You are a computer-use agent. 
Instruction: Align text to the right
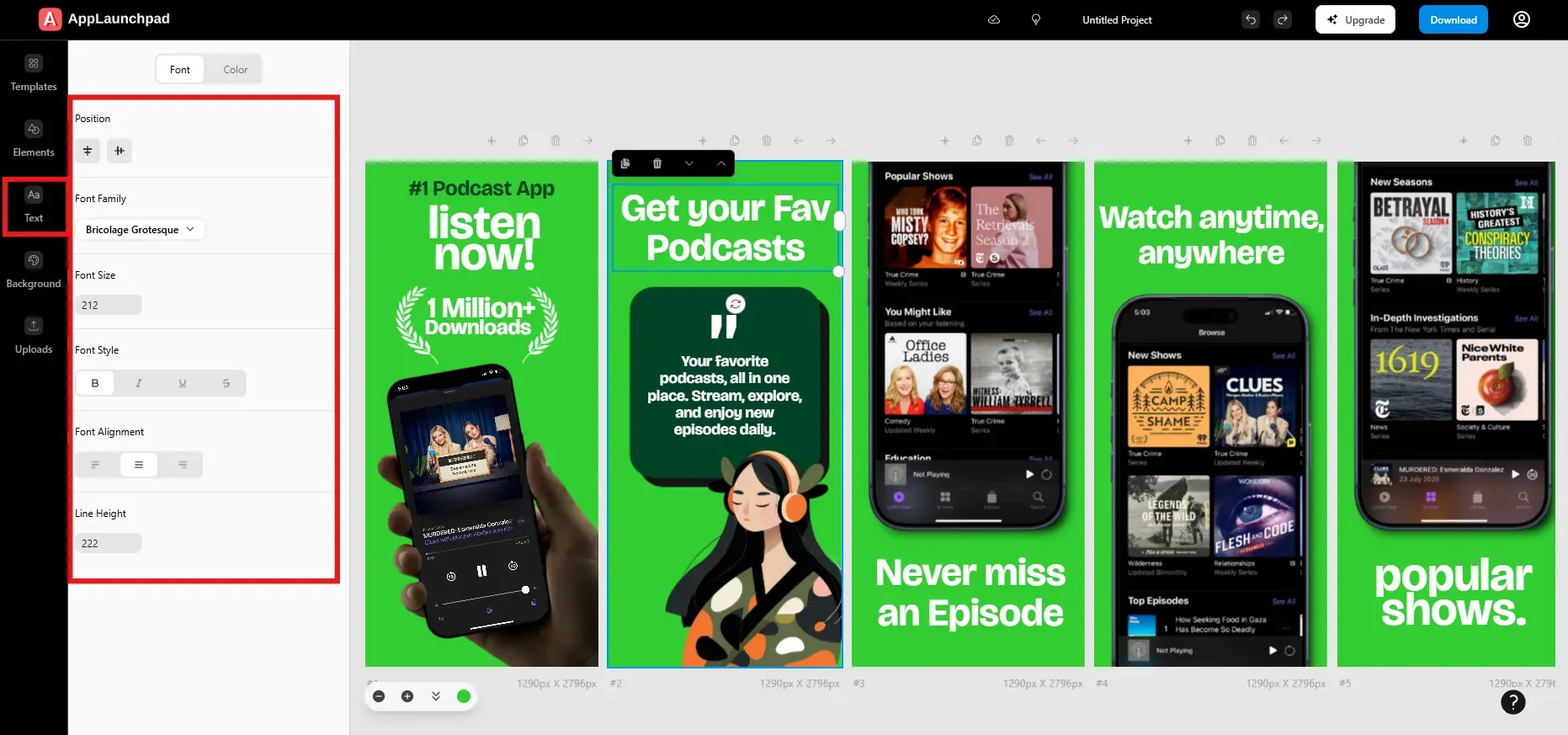(183, 465)
